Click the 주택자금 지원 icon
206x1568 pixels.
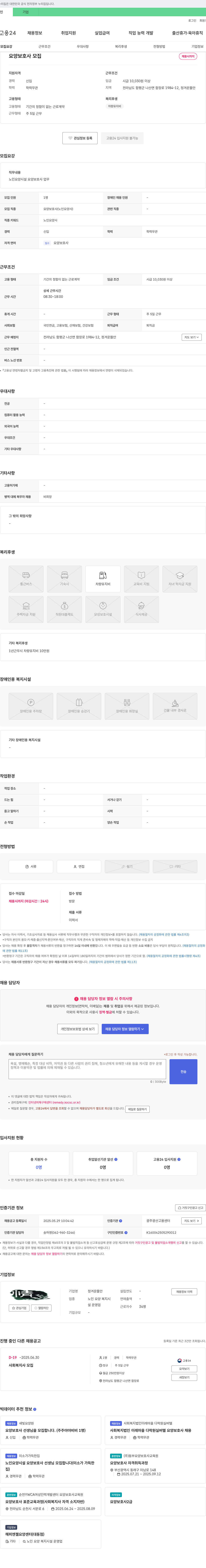(26, 609)
